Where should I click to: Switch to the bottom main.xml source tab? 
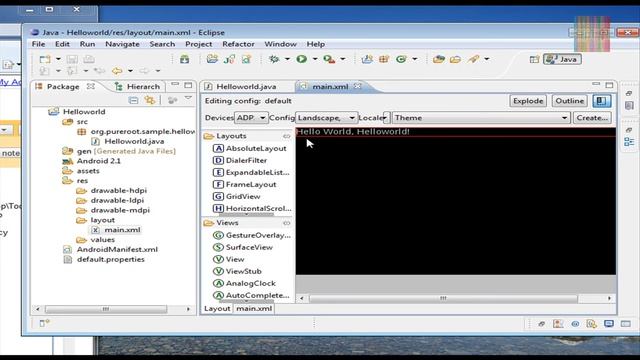point(254,309)
